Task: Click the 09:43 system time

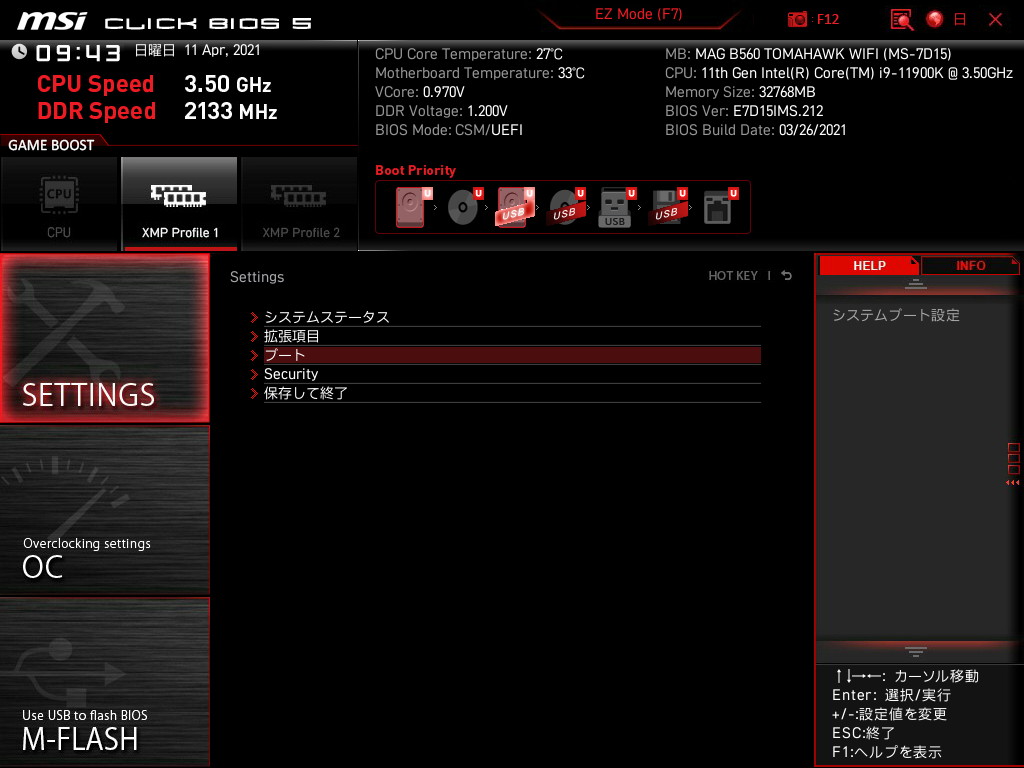Action: pos(78,53)
